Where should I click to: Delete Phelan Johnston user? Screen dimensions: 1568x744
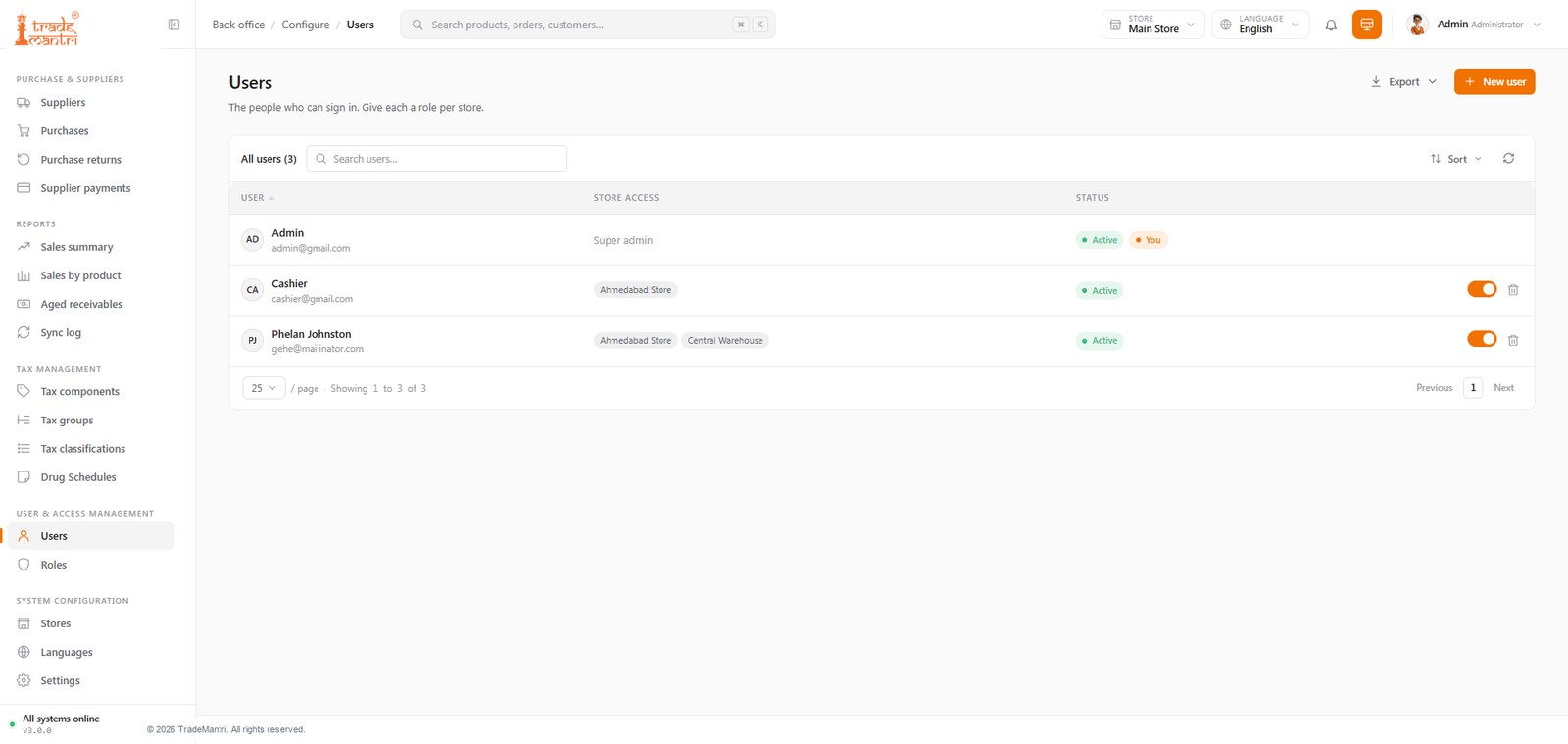1513,341
